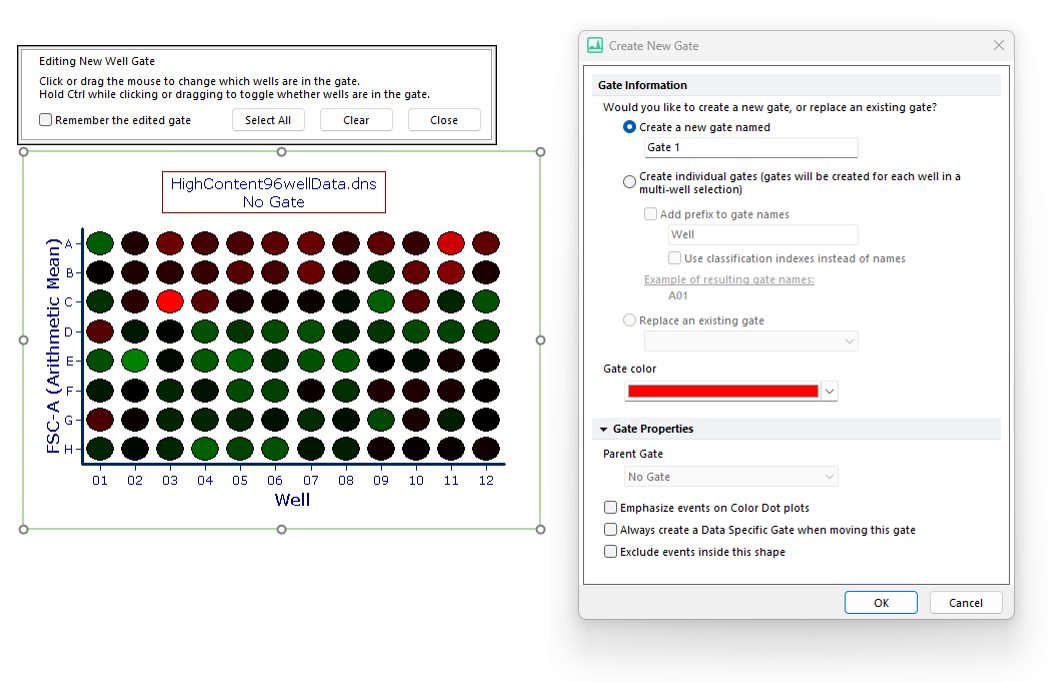Click the Create New Gate dialog title icon
This screenshot has width=1054, height=682.
point(595,46)
